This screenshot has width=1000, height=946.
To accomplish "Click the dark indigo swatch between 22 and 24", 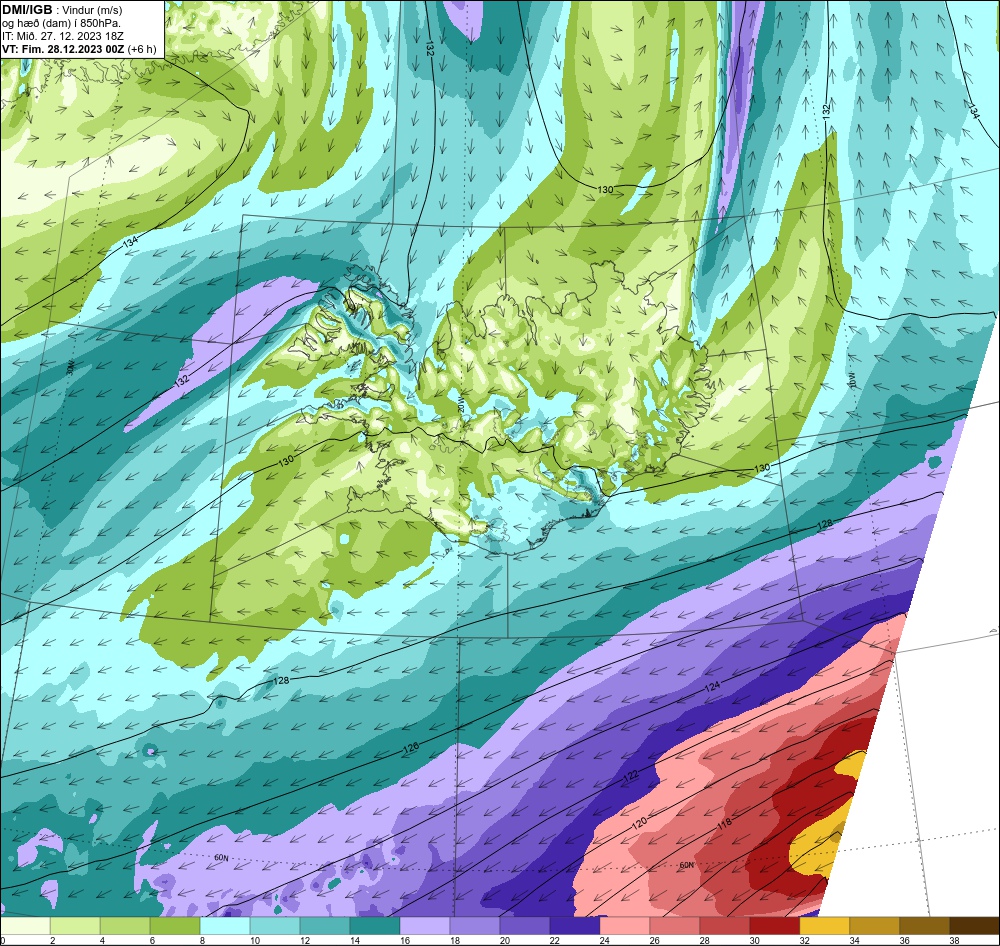I will 575,926.
